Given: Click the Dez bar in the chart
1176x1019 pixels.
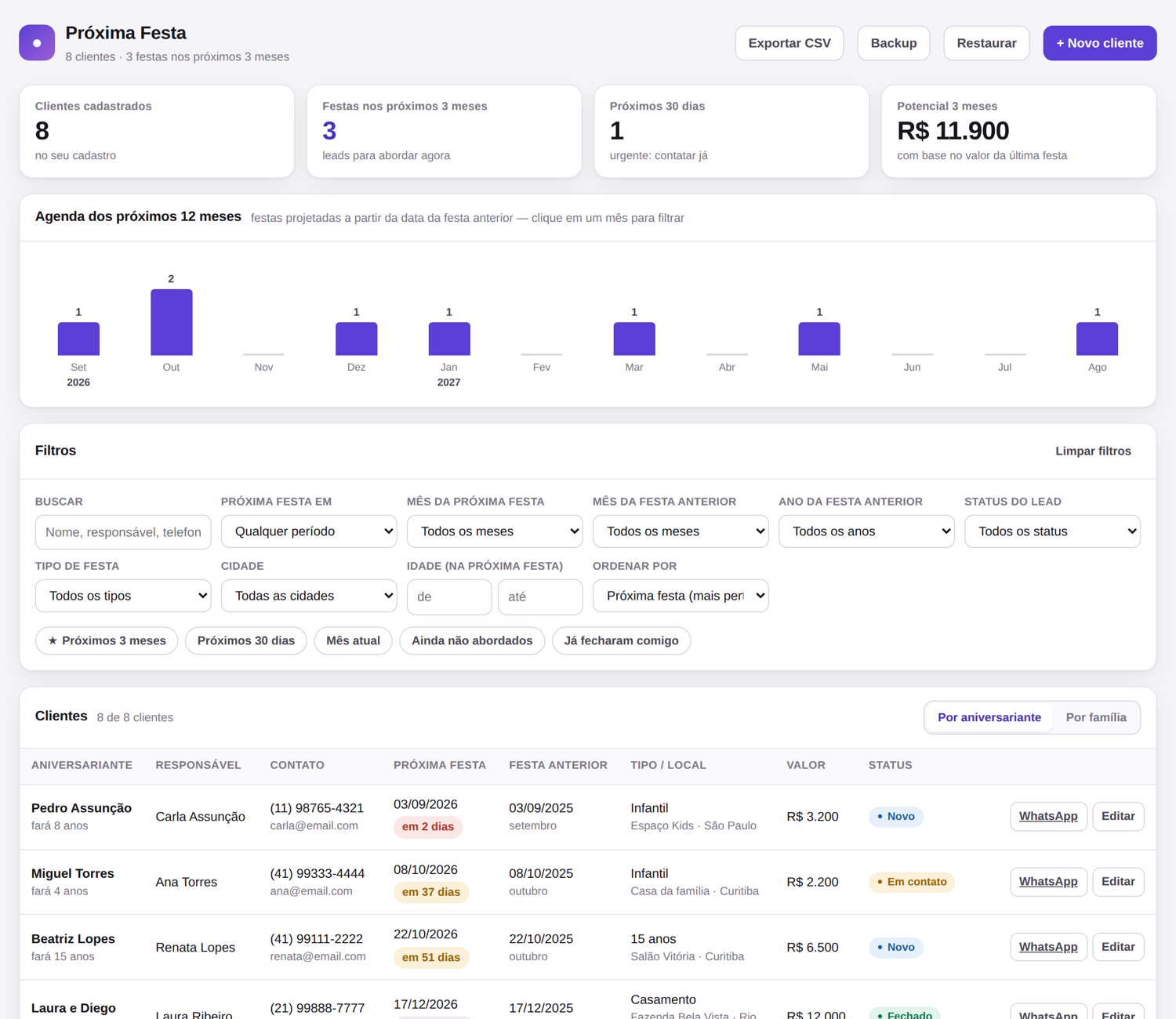Looking at the screenshot, I should tap(356, 339).
